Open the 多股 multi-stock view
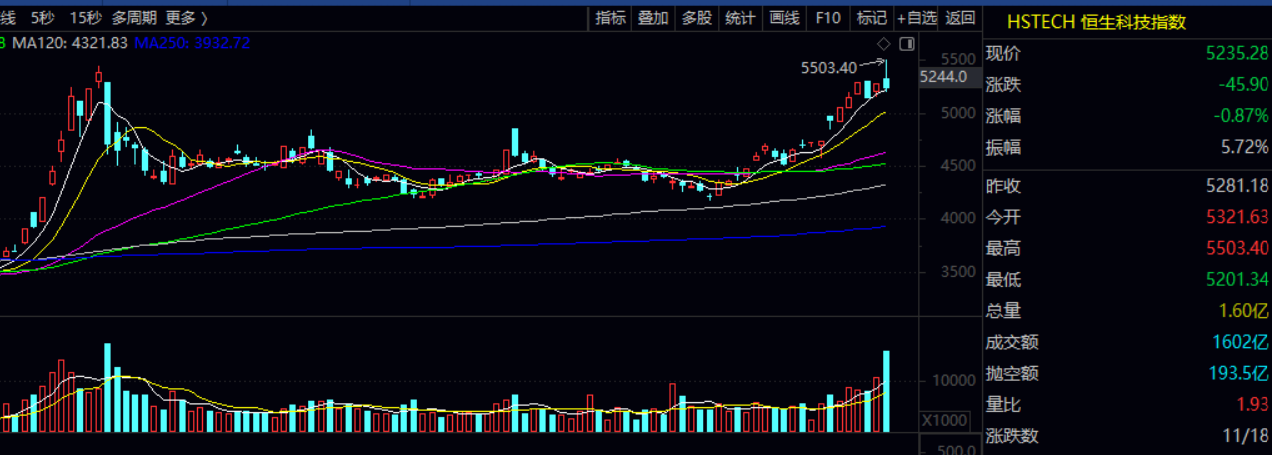Viewport: 1272px width, 455px height. click(x=697, y=17)
